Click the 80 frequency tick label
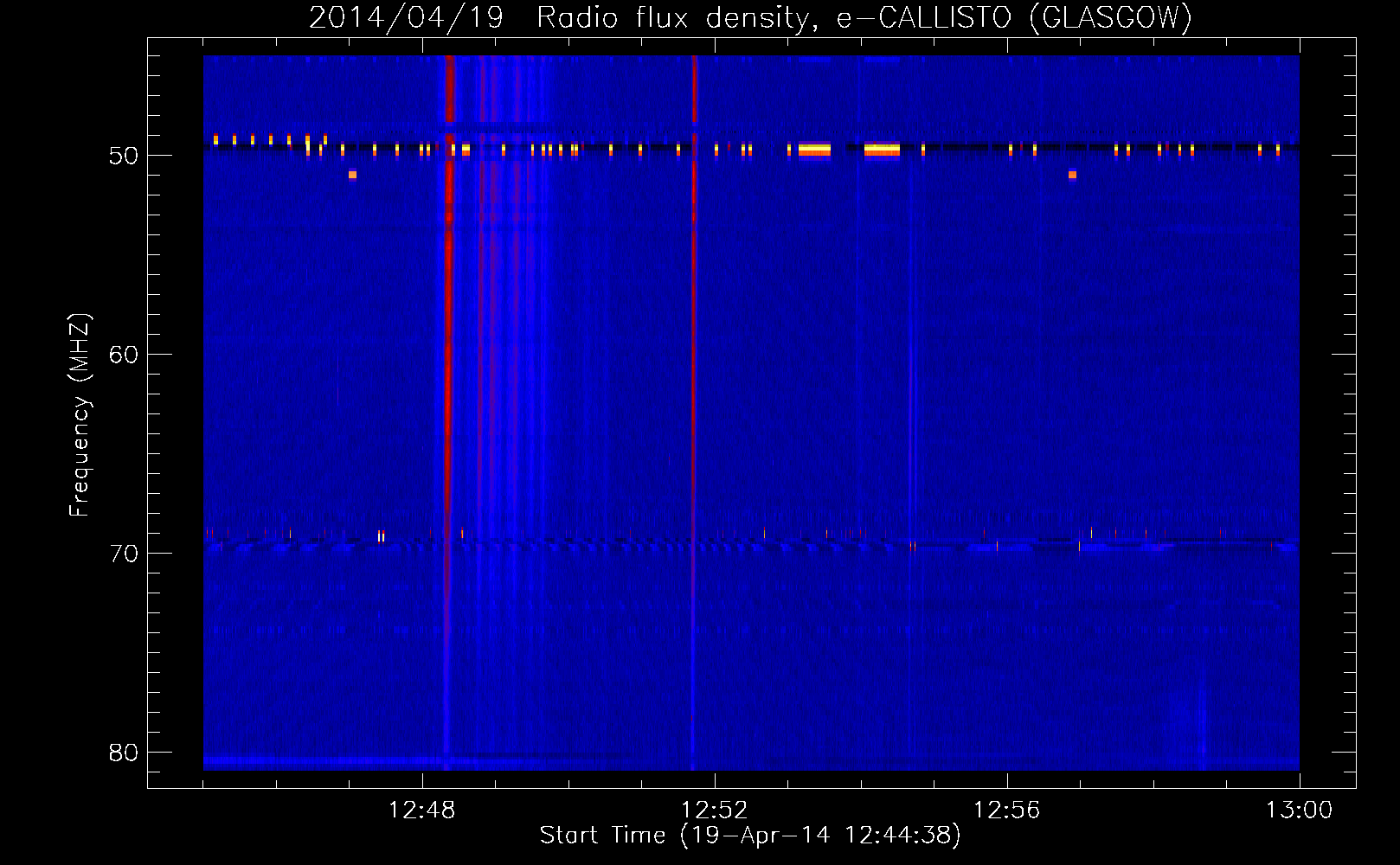This screenshot has width=1400, height=865. pos(124,753)
